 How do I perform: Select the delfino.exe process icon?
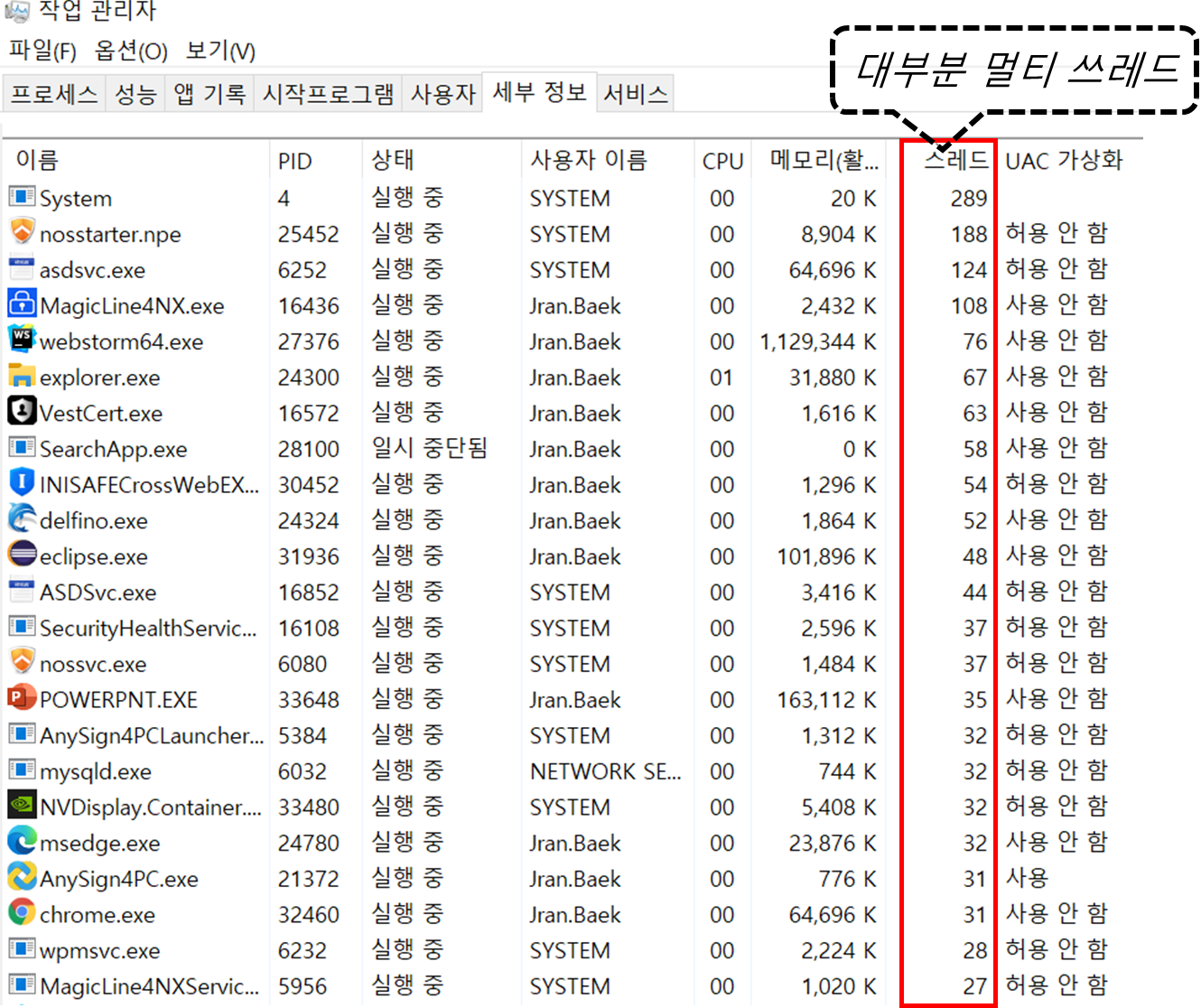22,518
